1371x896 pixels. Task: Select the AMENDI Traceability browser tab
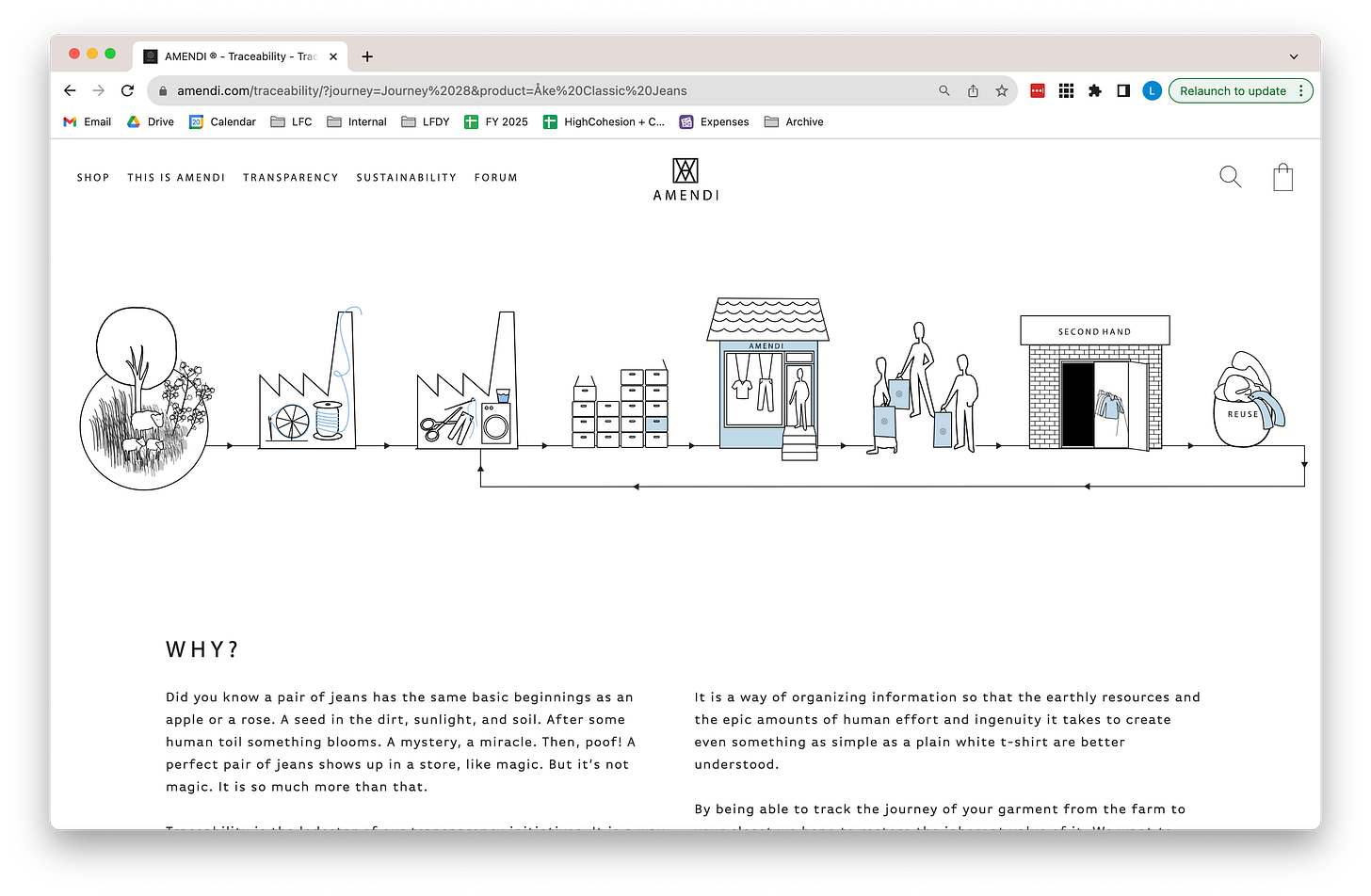(x=240, y=56)
